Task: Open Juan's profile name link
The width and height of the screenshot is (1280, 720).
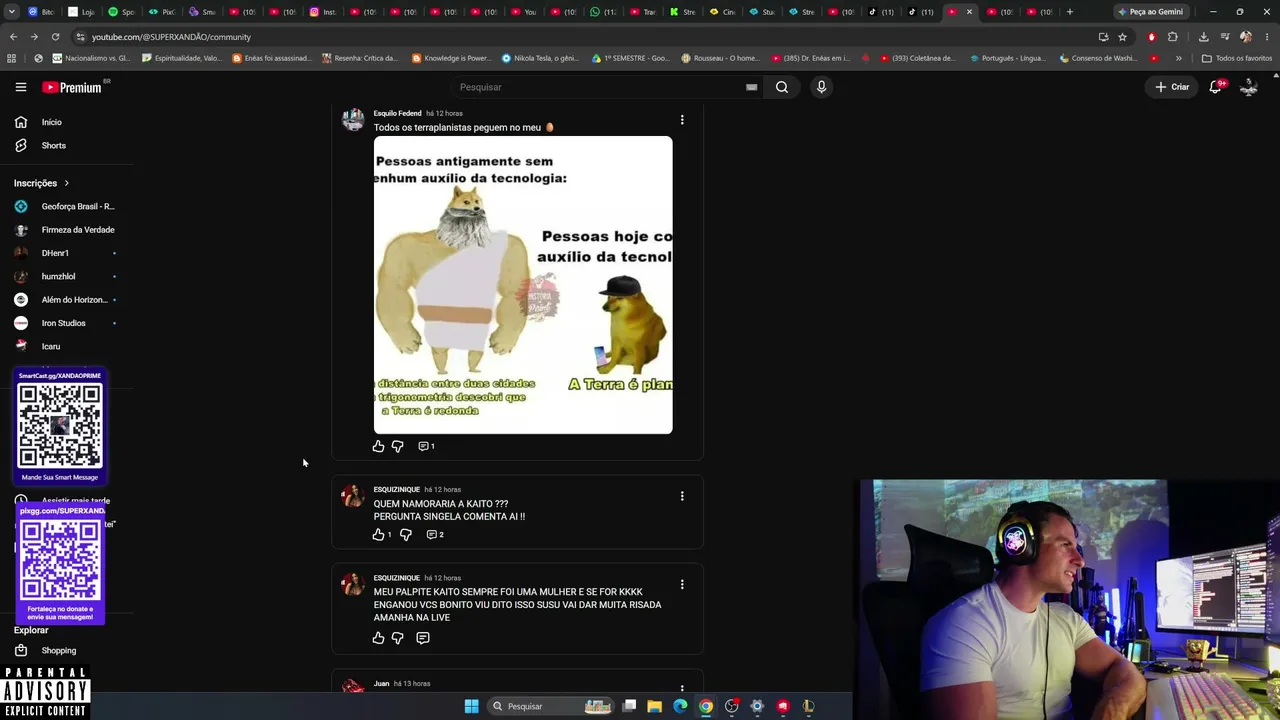Action: tap(381, 684)
